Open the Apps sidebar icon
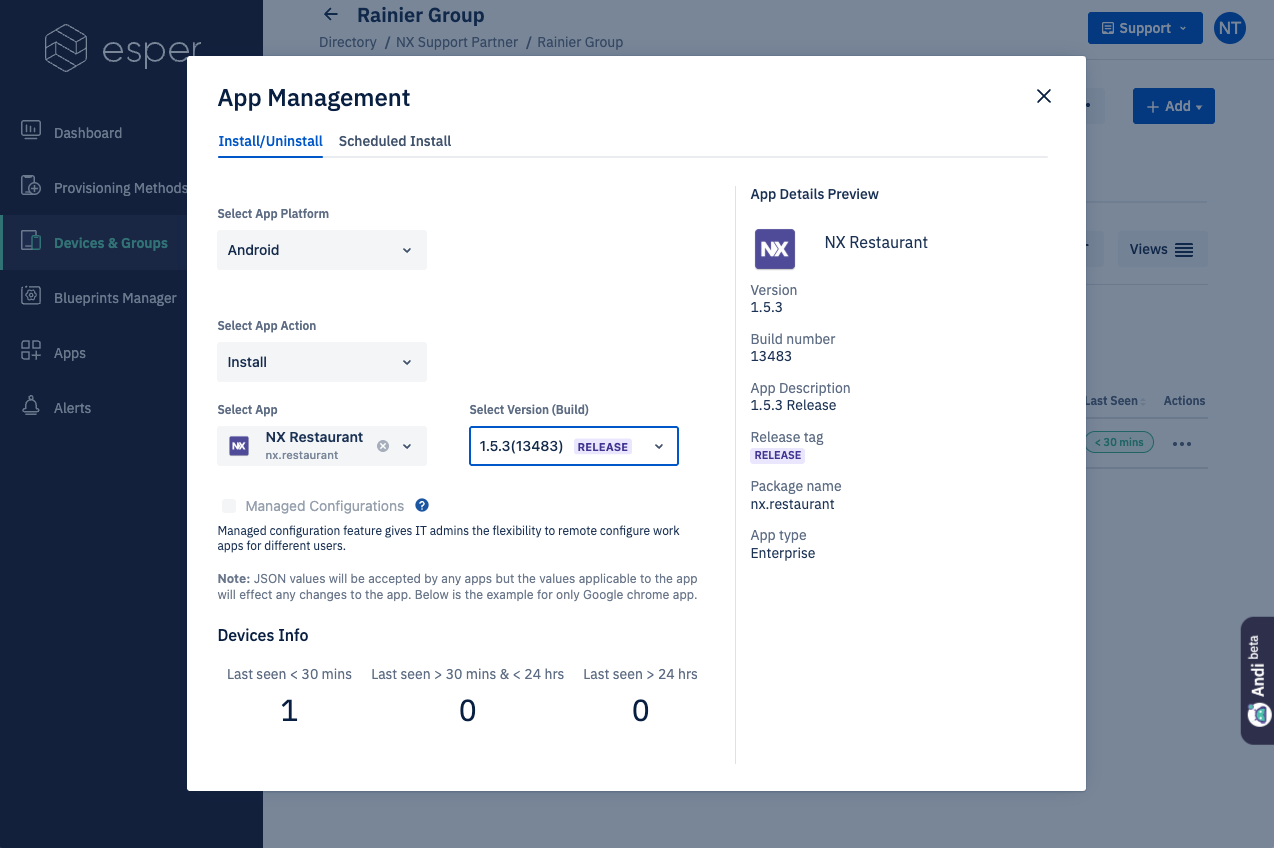This screenshot has height=848, width=1274. (x=31, y=352)
